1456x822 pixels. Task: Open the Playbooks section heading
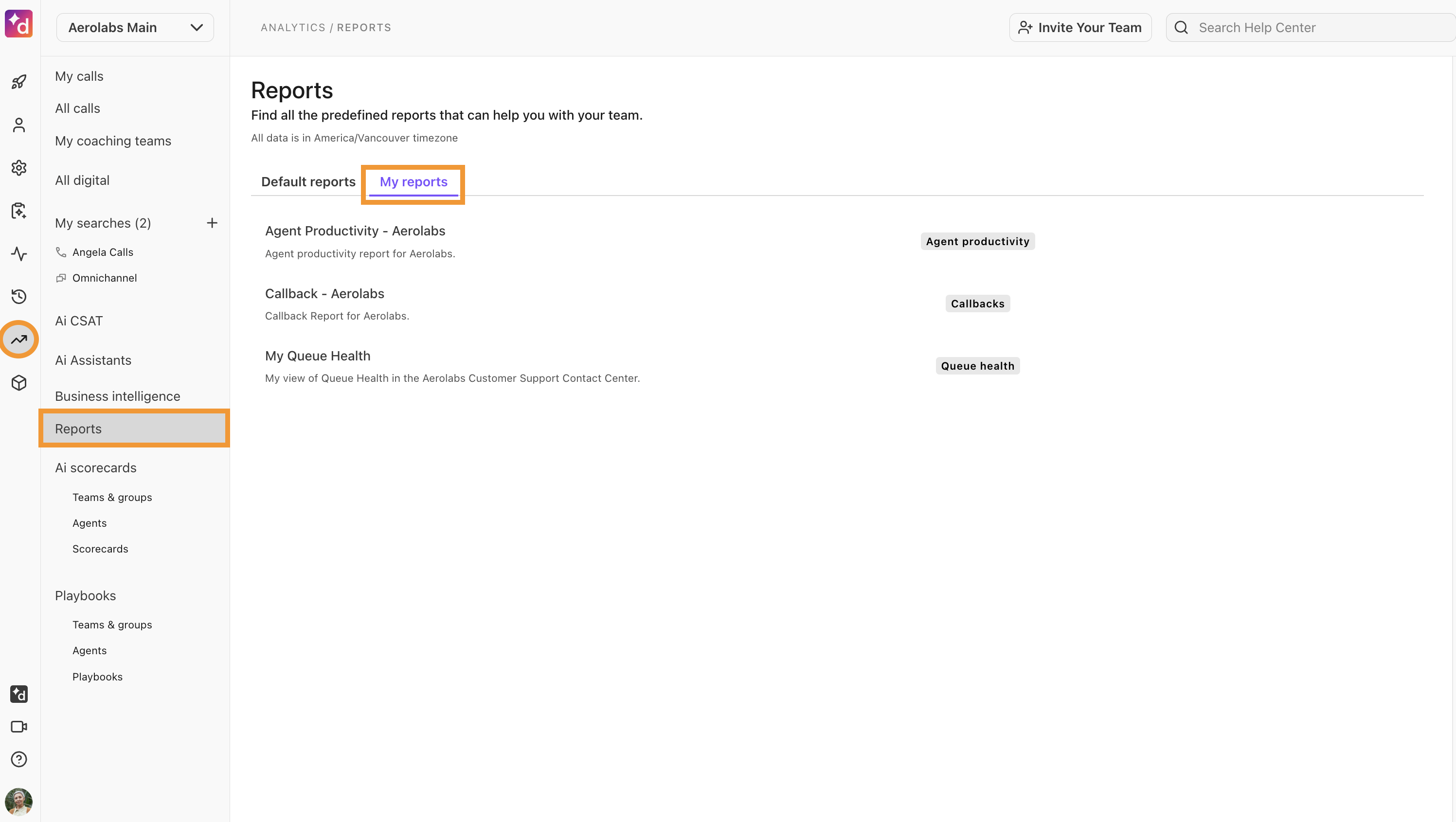click(85, 595)
